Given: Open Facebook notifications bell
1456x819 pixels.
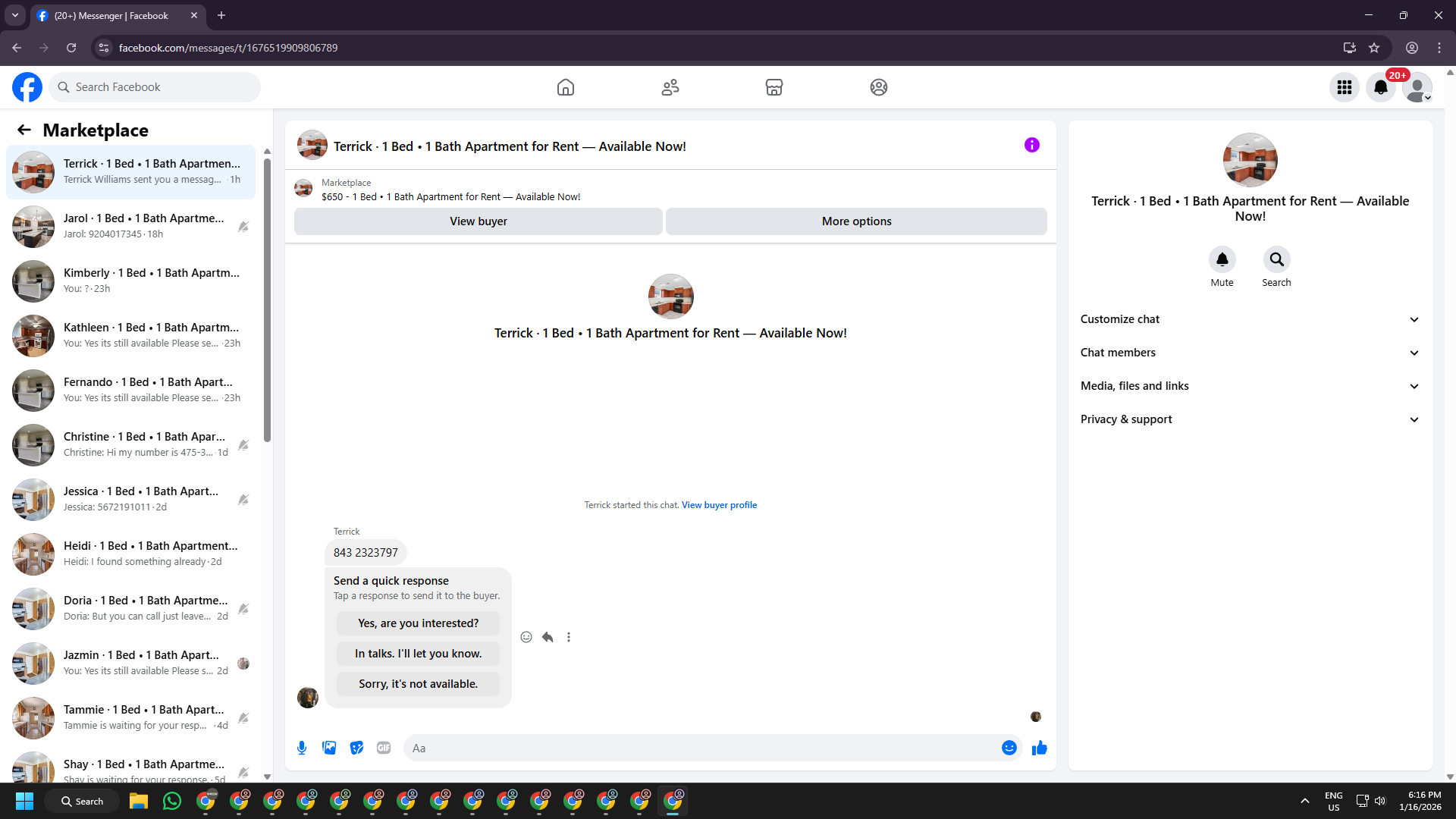Looking at the screenshot, I should click(1380, 87).
